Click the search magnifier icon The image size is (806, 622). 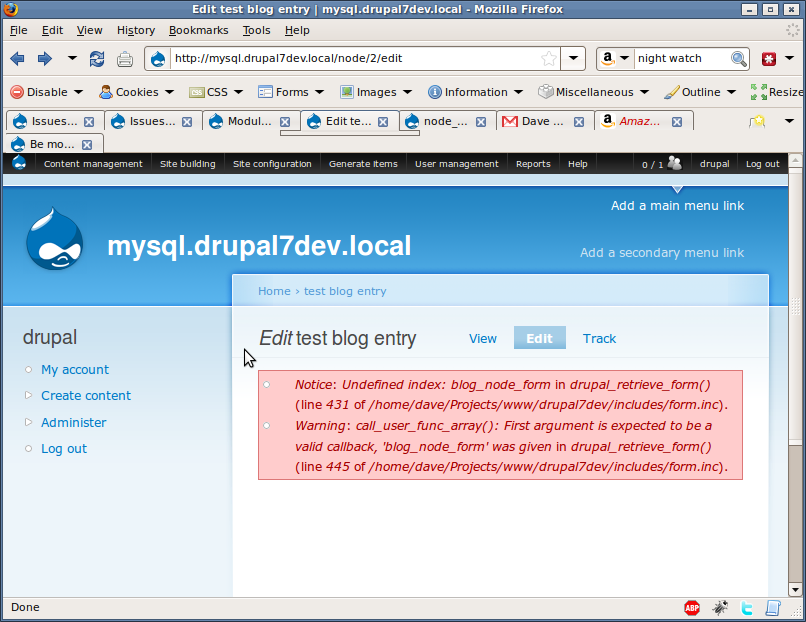point(739,58)
